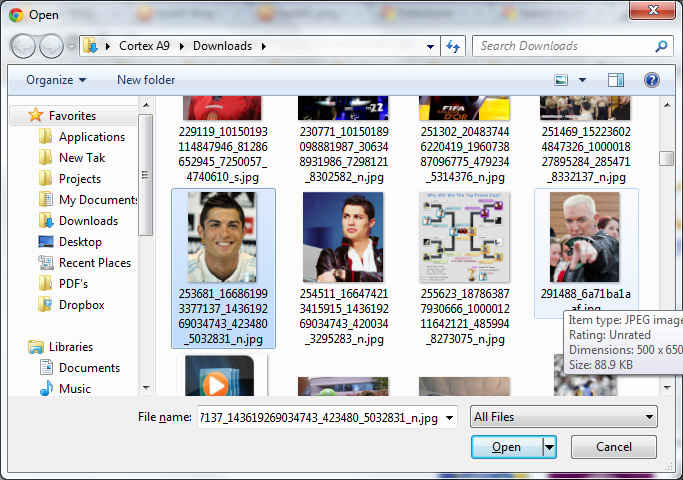
Task: Click the Back navigation arrow
Action: point(24,46)
